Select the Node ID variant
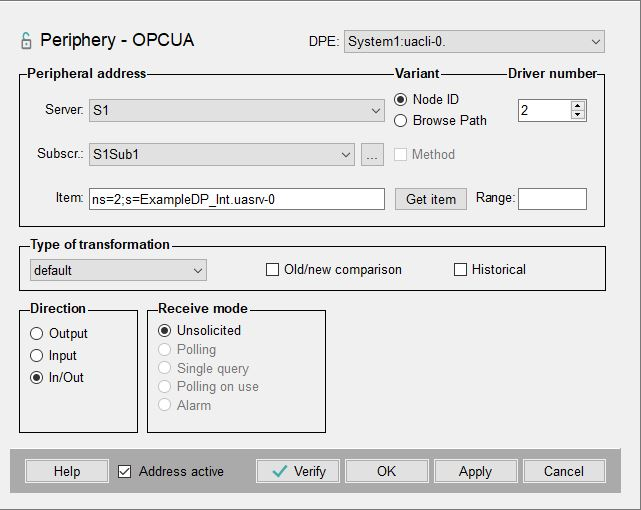641x510 pixels. [401, 100]
